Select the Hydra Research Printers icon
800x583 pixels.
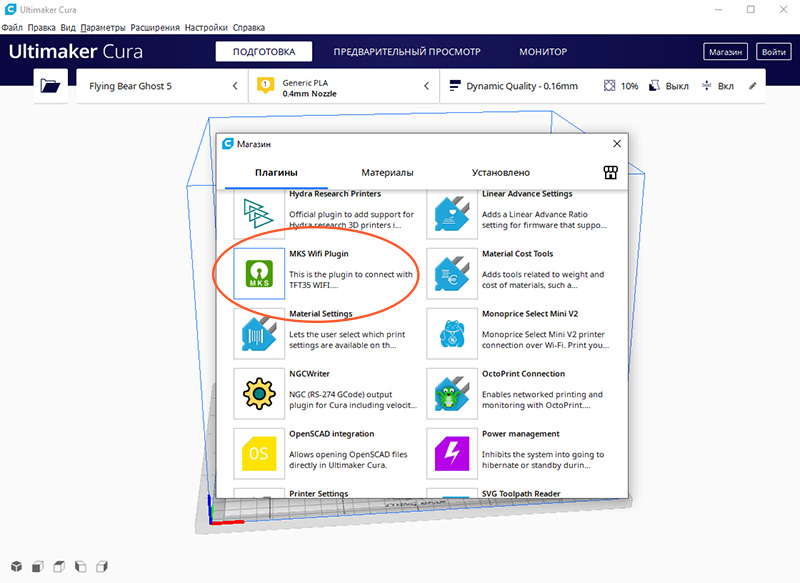click(x=259, y=213)
